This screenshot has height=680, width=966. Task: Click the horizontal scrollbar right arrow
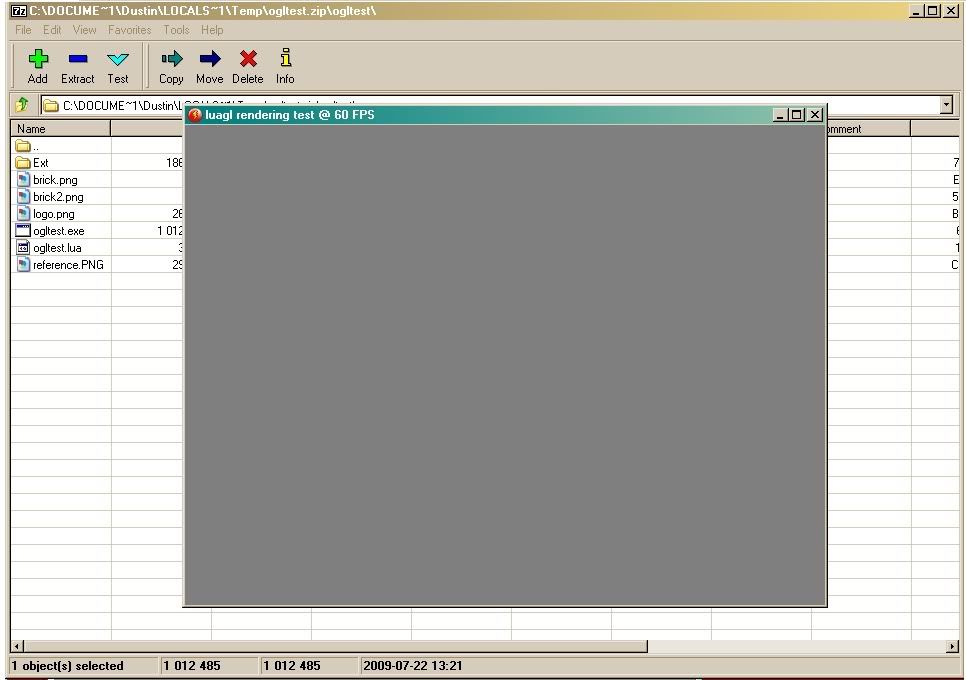(x=951, y=647)
